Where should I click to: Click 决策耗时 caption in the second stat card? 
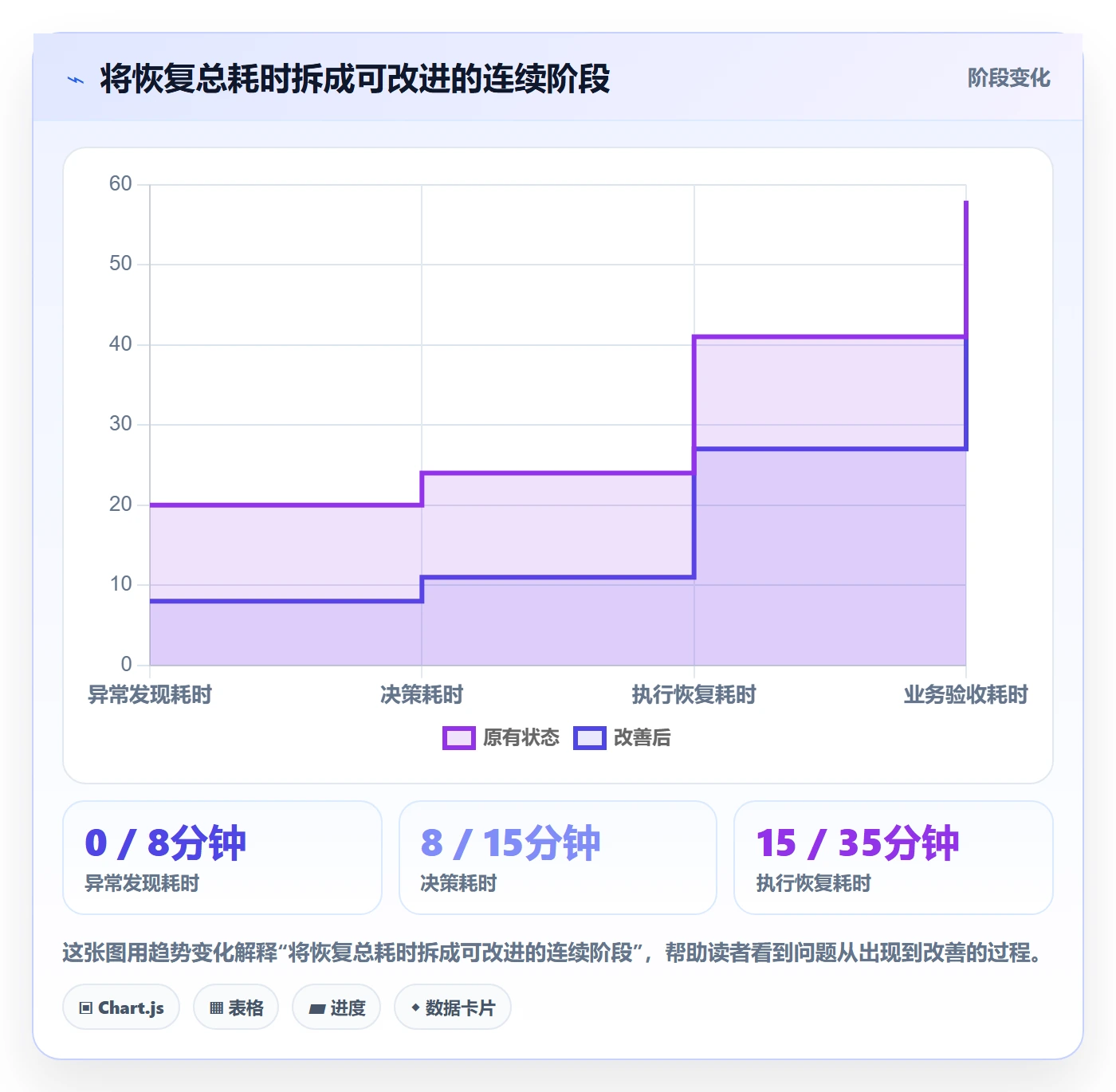click(458, 884)
